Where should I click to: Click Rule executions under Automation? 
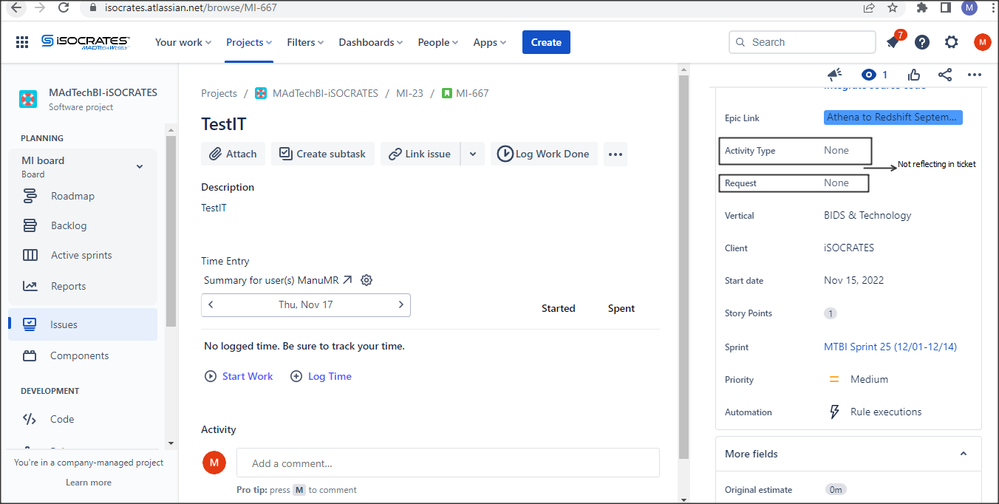tap(886, 412)
